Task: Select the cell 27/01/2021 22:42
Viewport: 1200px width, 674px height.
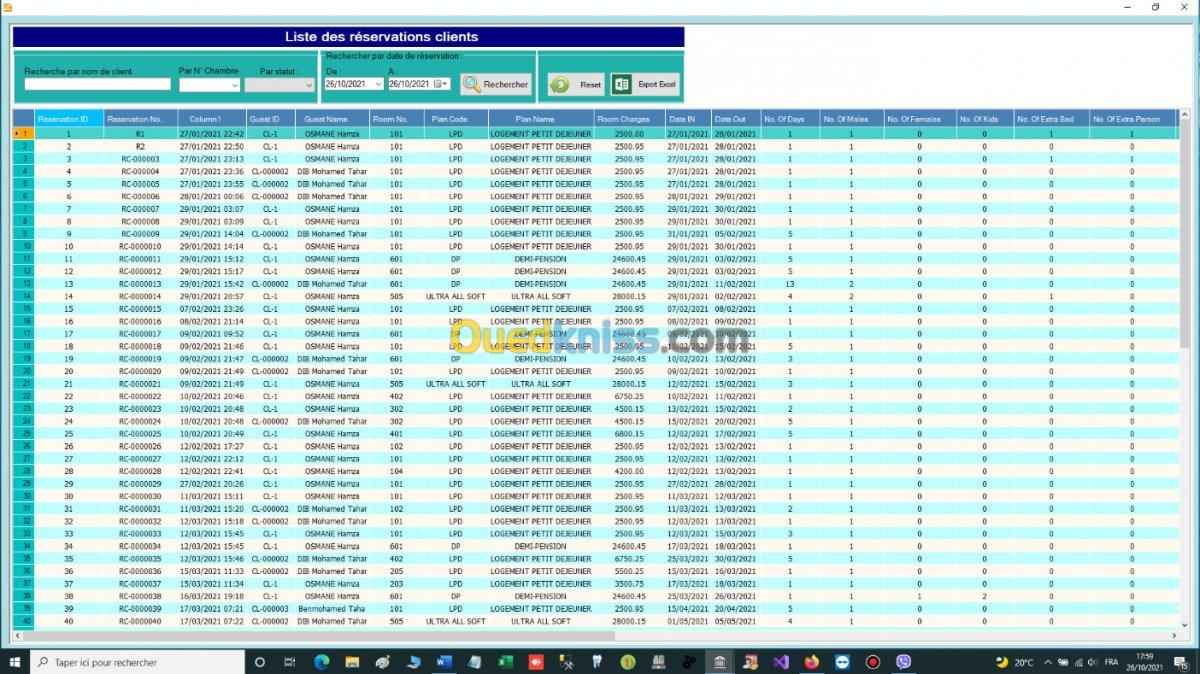Action: pos(212,134)
